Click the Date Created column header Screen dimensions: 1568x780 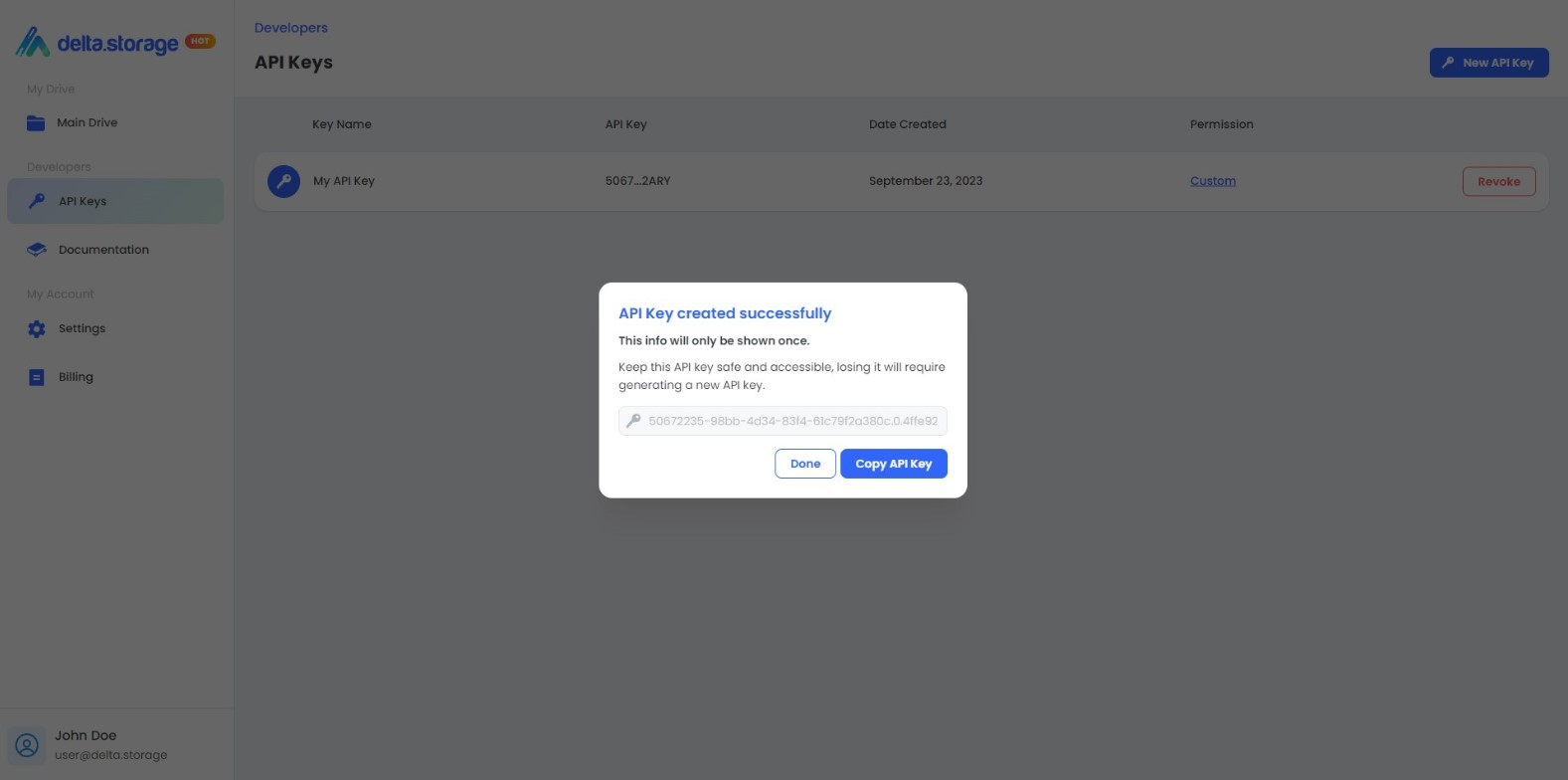(x=908, y=124)
